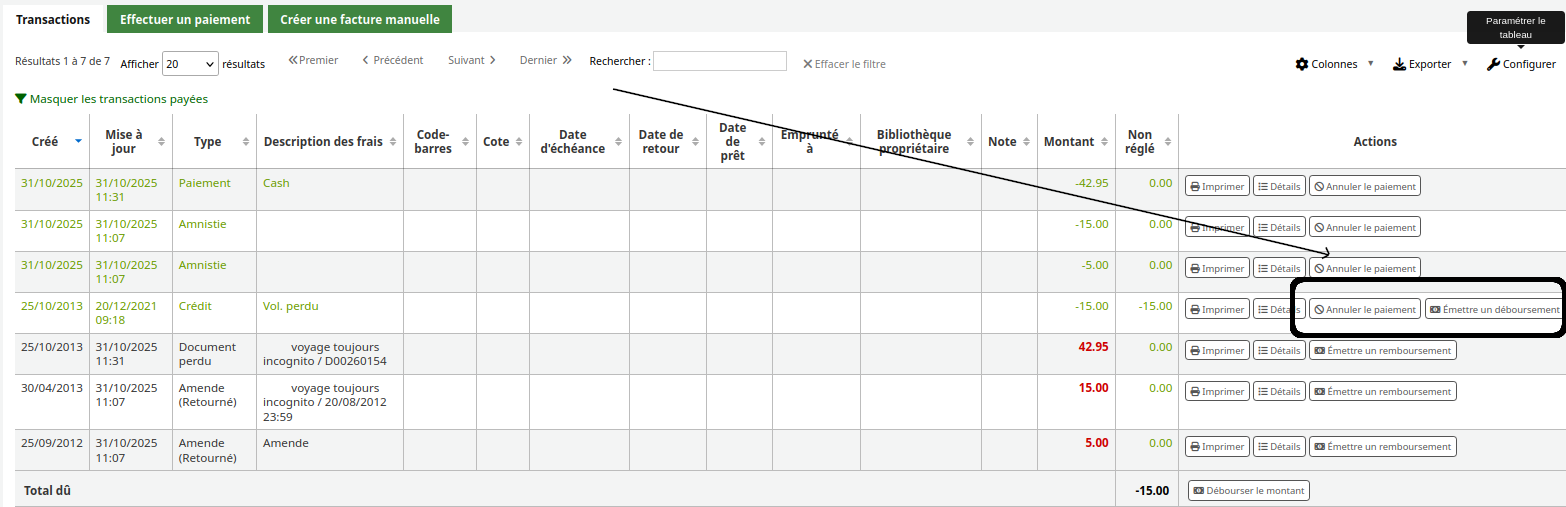Click in the Rechercher search field
The height and width of the screenshot is (507, 1566).
click(x=719, y=61)
